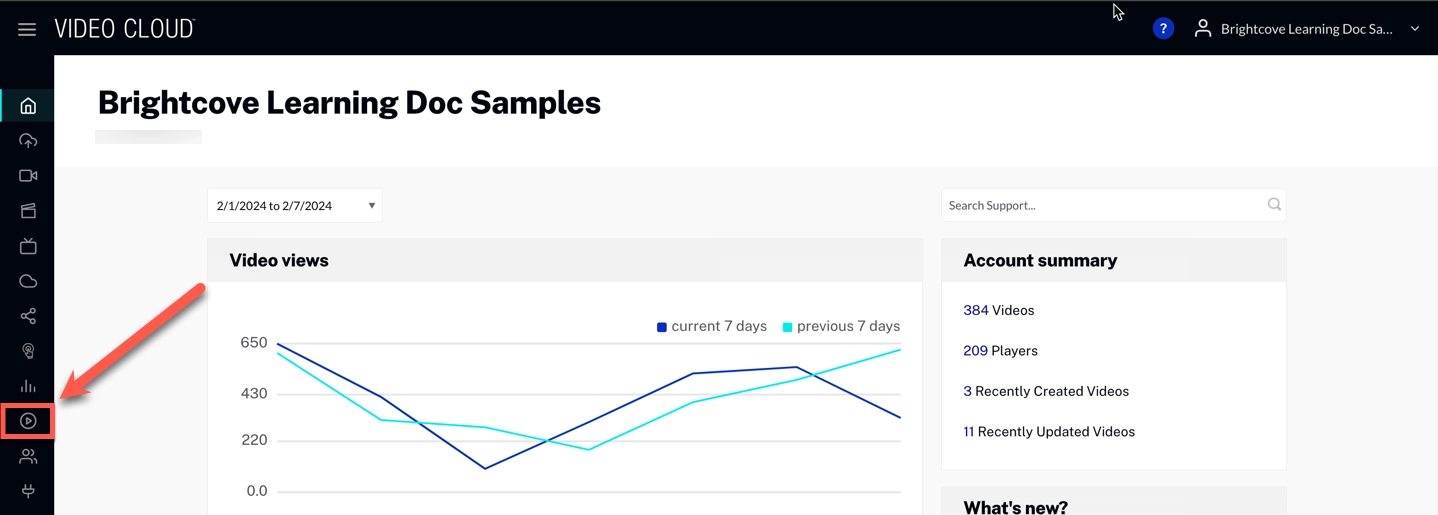Click the 384 Videos link
Viewport: 1438px width, 515px height.
coord(975,311)
